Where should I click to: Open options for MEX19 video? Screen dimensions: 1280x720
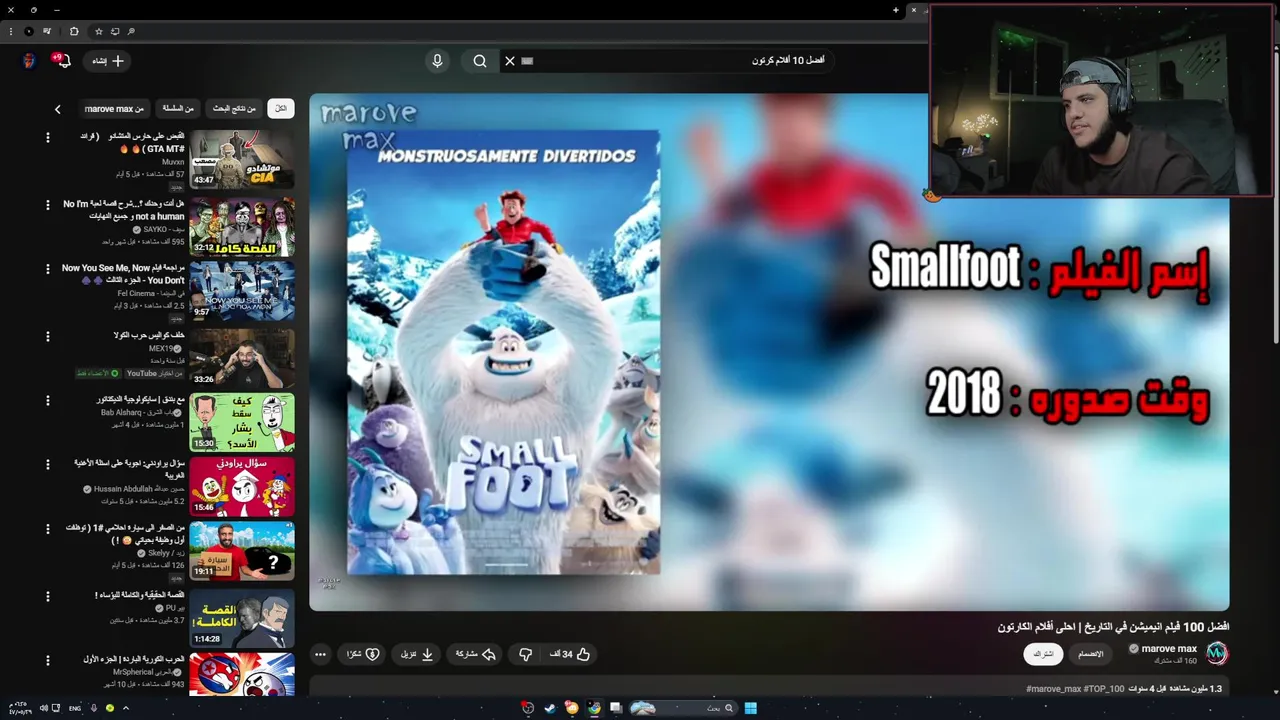[47, 335]
